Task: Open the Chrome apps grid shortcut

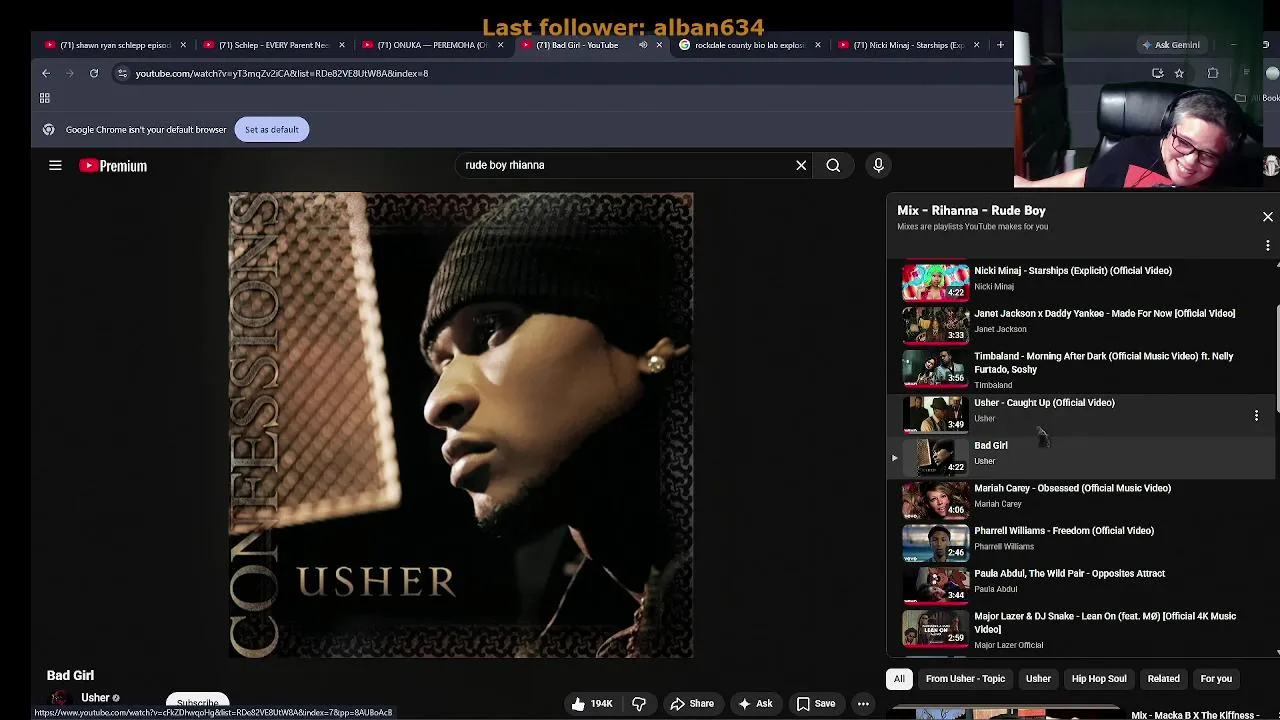Action: click(x=45, y=98)
